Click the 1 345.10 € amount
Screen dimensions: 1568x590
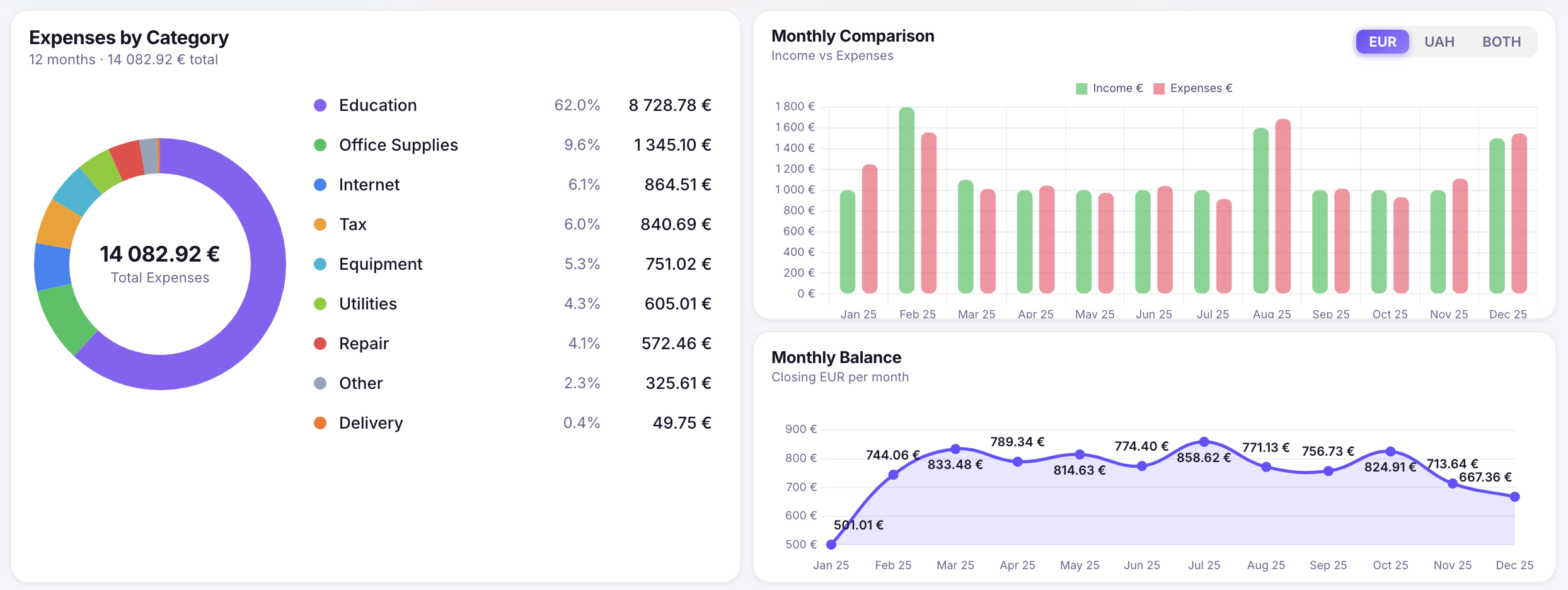pos(672,145)
